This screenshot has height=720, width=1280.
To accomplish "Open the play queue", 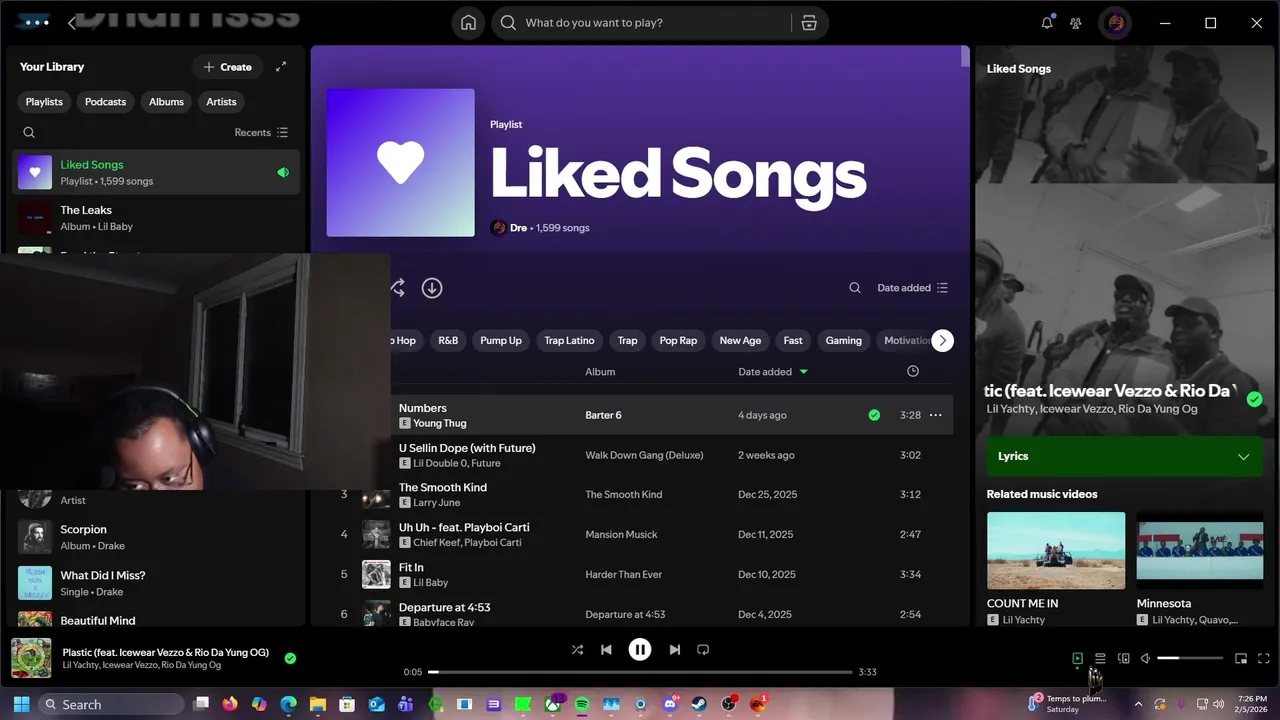I will 1100,658.
